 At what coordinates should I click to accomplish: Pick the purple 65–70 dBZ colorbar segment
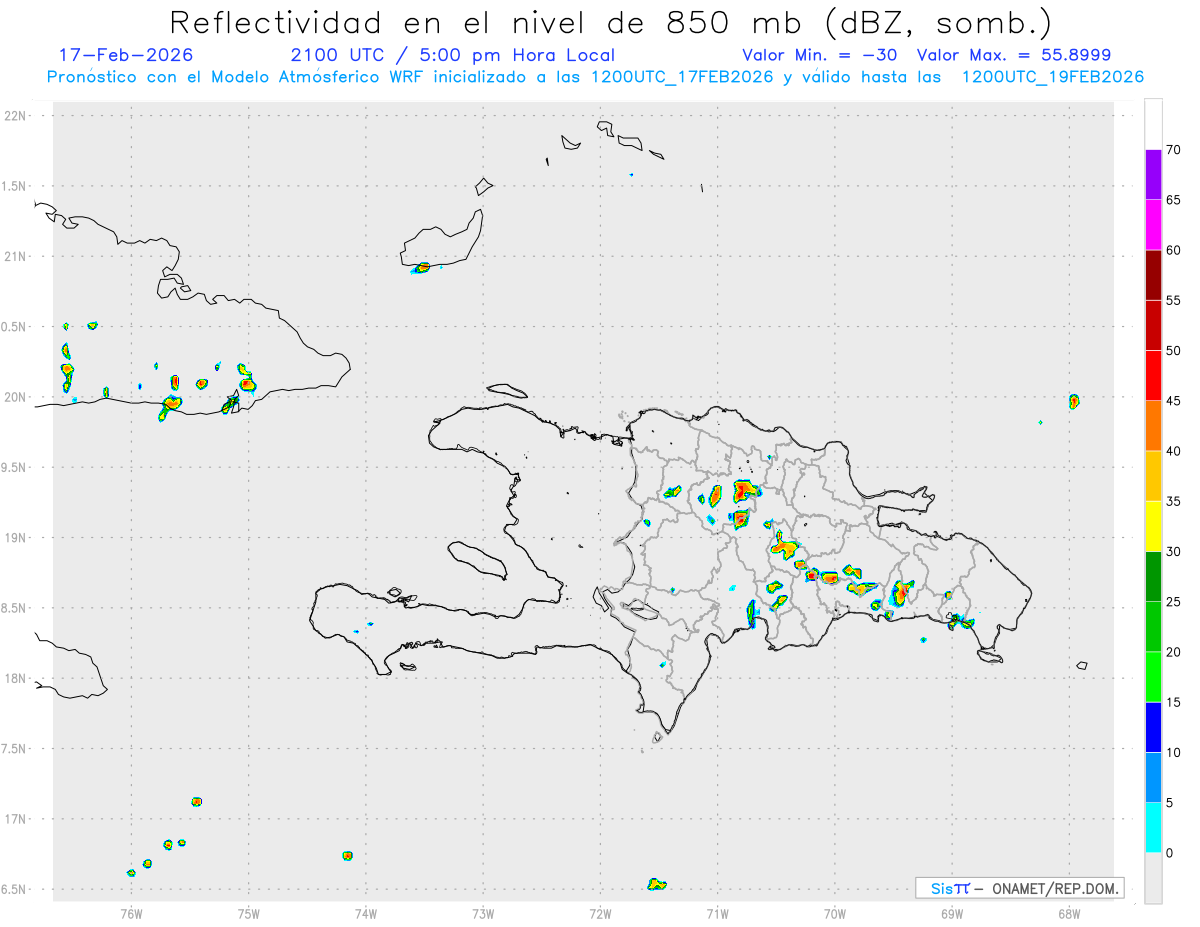coord(1153,175)
